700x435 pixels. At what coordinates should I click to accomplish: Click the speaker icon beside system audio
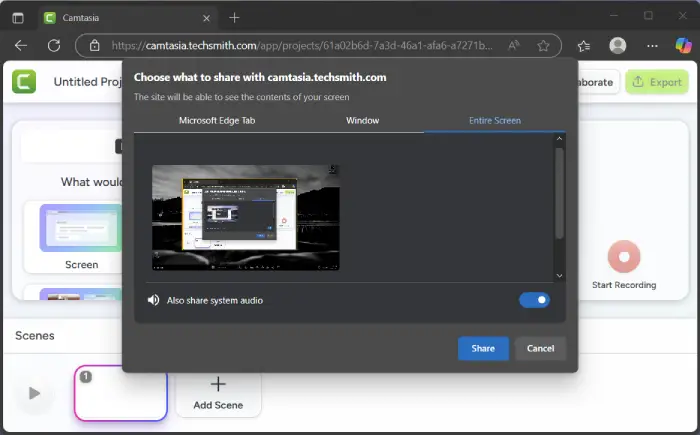click(153, 300)
